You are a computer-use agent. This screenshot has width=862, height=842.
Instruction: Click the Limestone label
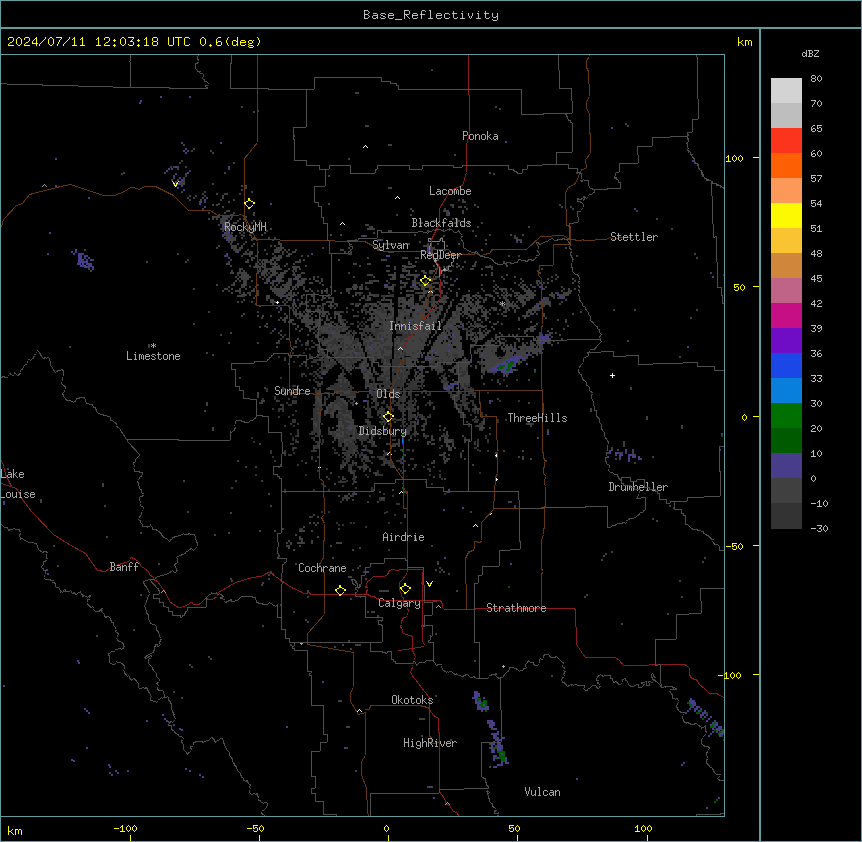click(x=153, y=356)
